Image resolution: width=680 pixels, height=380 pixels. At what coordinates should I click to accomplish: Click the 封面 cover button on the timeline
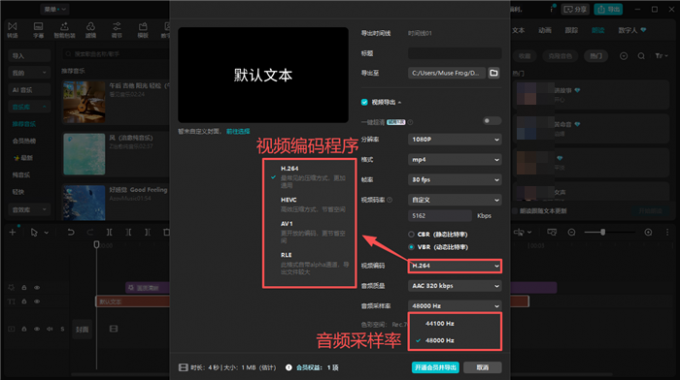coord(82,329)
